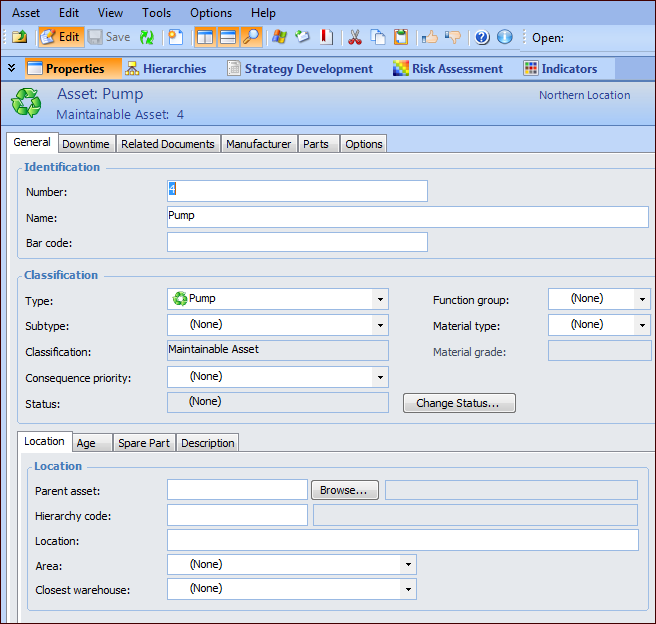This screenshot has width=656, height=624.
Task: Click the thumbs up icon
Action: [429, 37]
